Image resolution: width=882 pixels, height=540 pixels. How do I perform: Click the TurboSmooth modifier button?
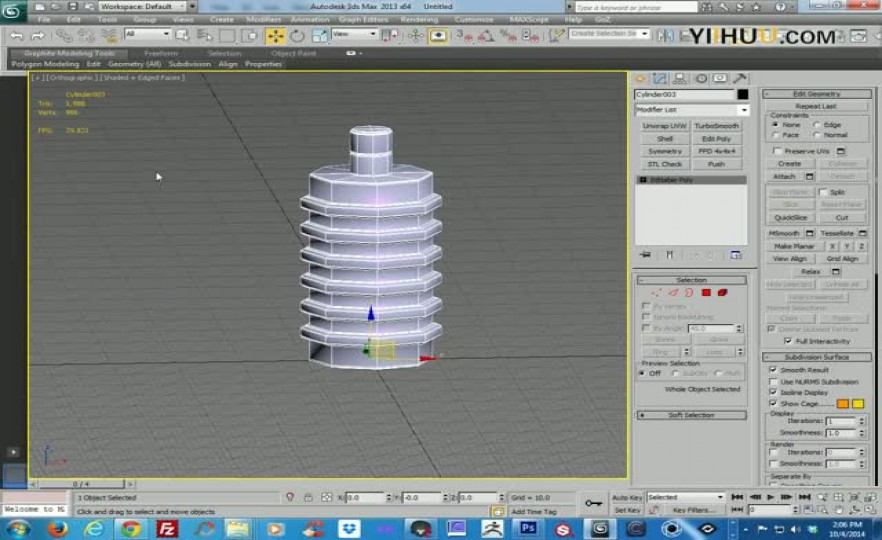tap(717, 126)
